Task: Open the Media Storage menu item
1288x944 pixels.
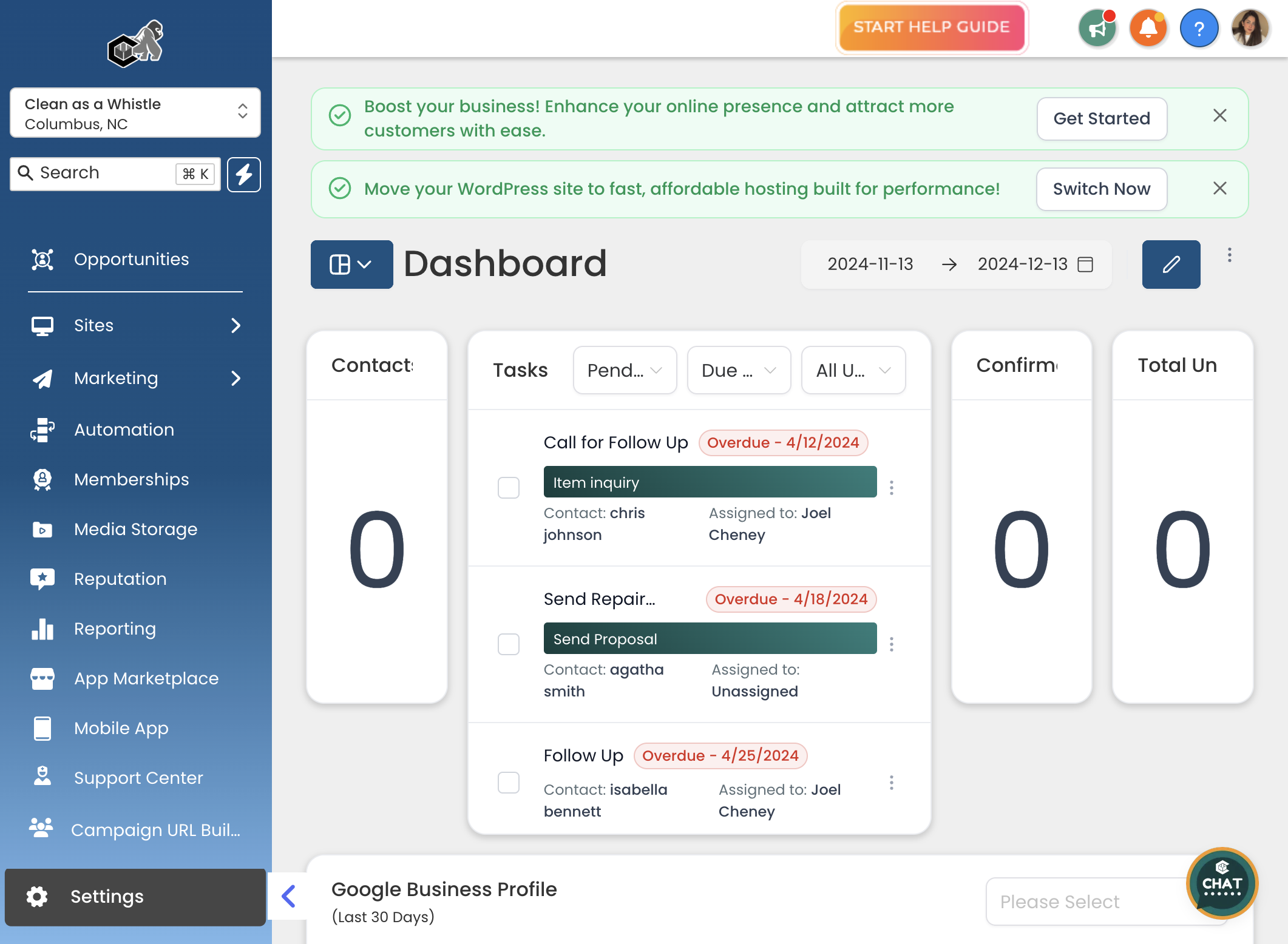Action: click(135, 530)
